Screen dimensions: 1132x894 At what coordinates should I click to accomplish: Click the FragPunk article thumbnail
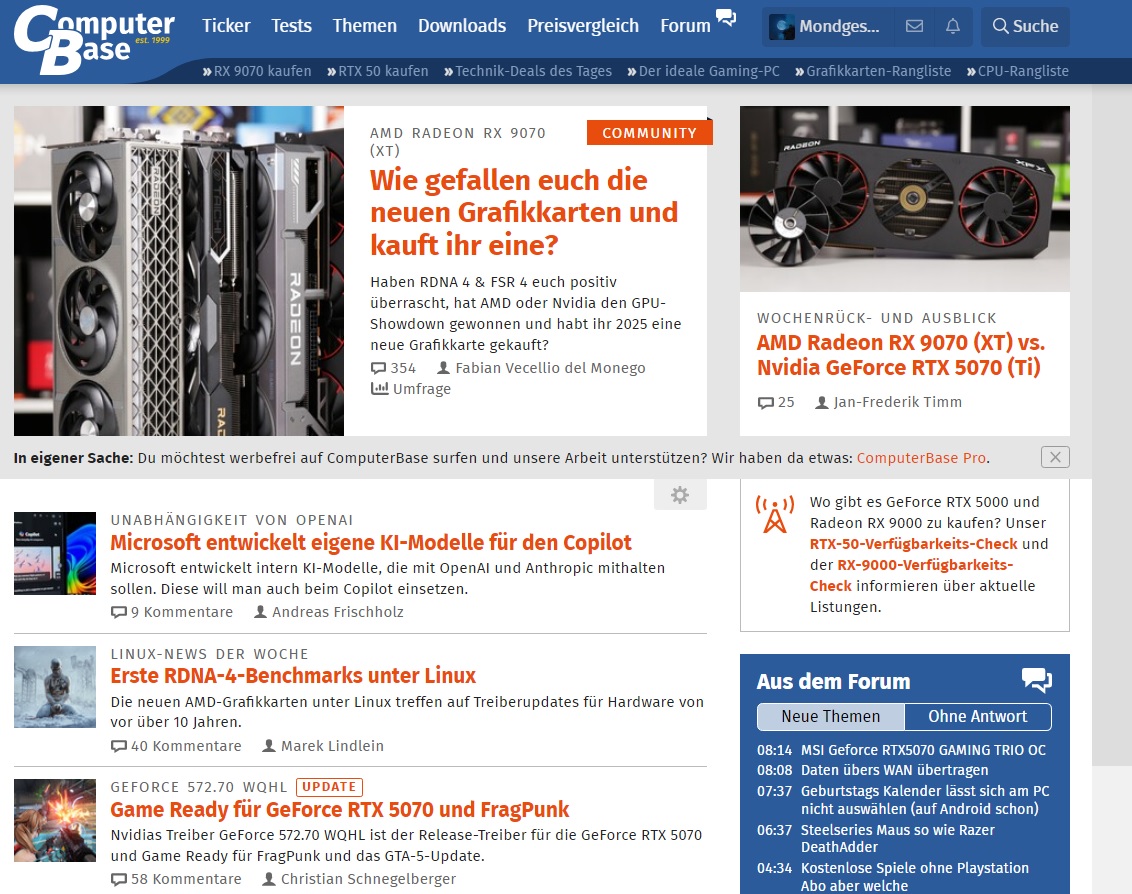pyautogui.click(x=55, y=820)
